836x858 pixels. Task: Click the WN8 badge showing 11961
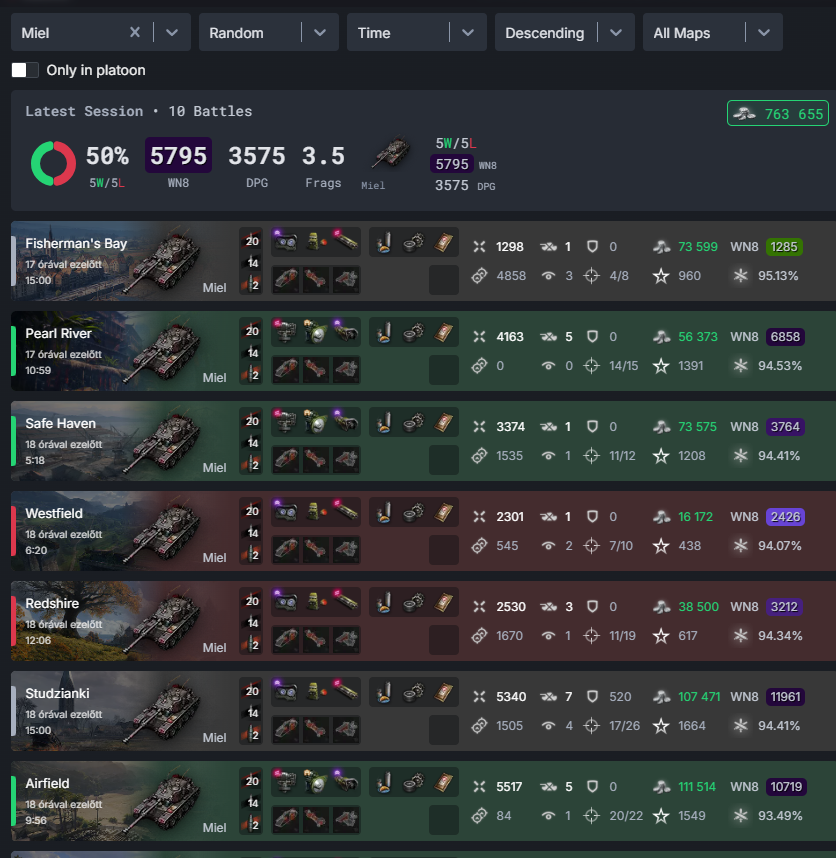point(786,697)
